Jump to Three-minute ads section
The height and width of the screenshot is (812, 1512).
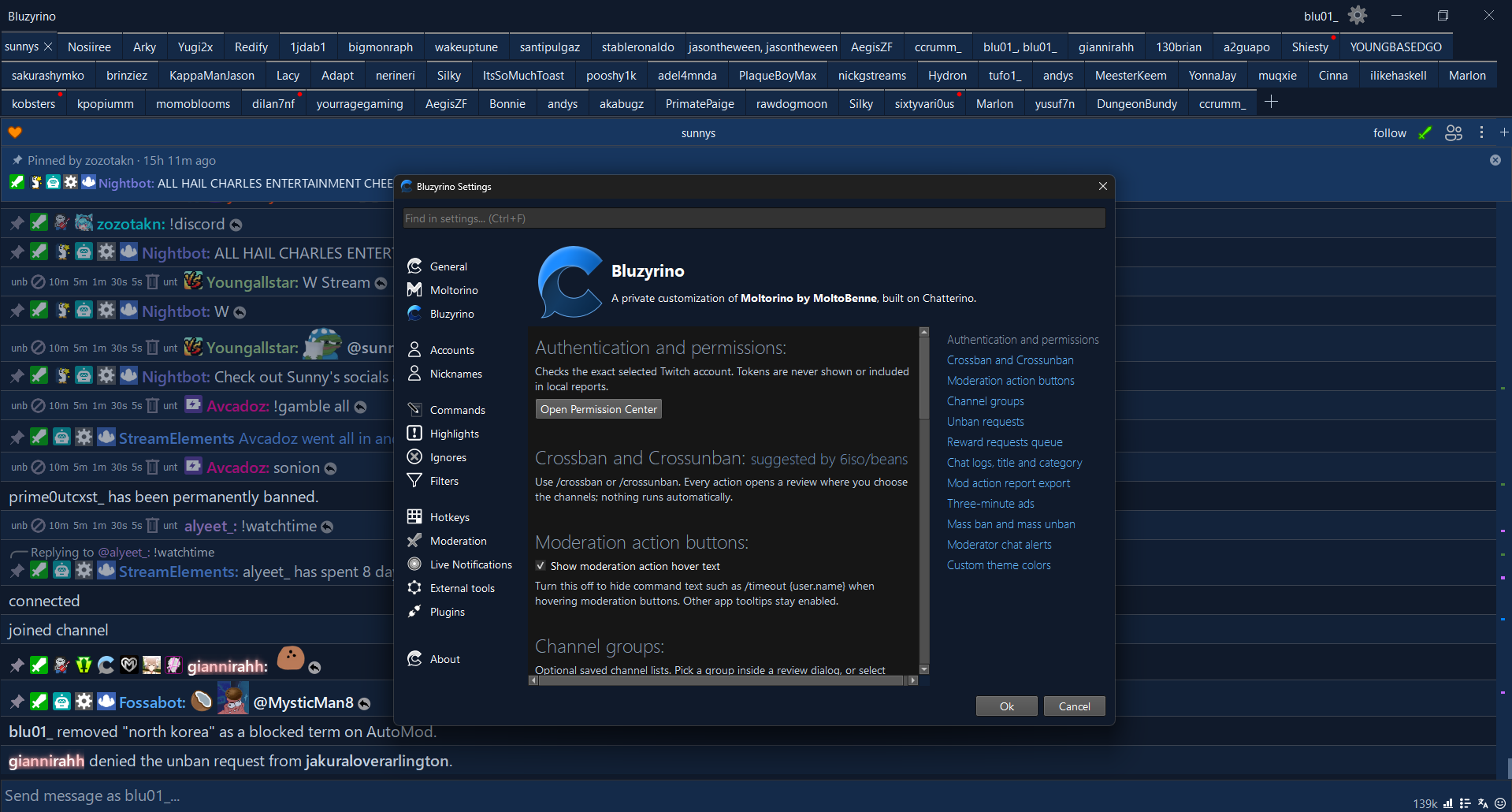point(990,504)
